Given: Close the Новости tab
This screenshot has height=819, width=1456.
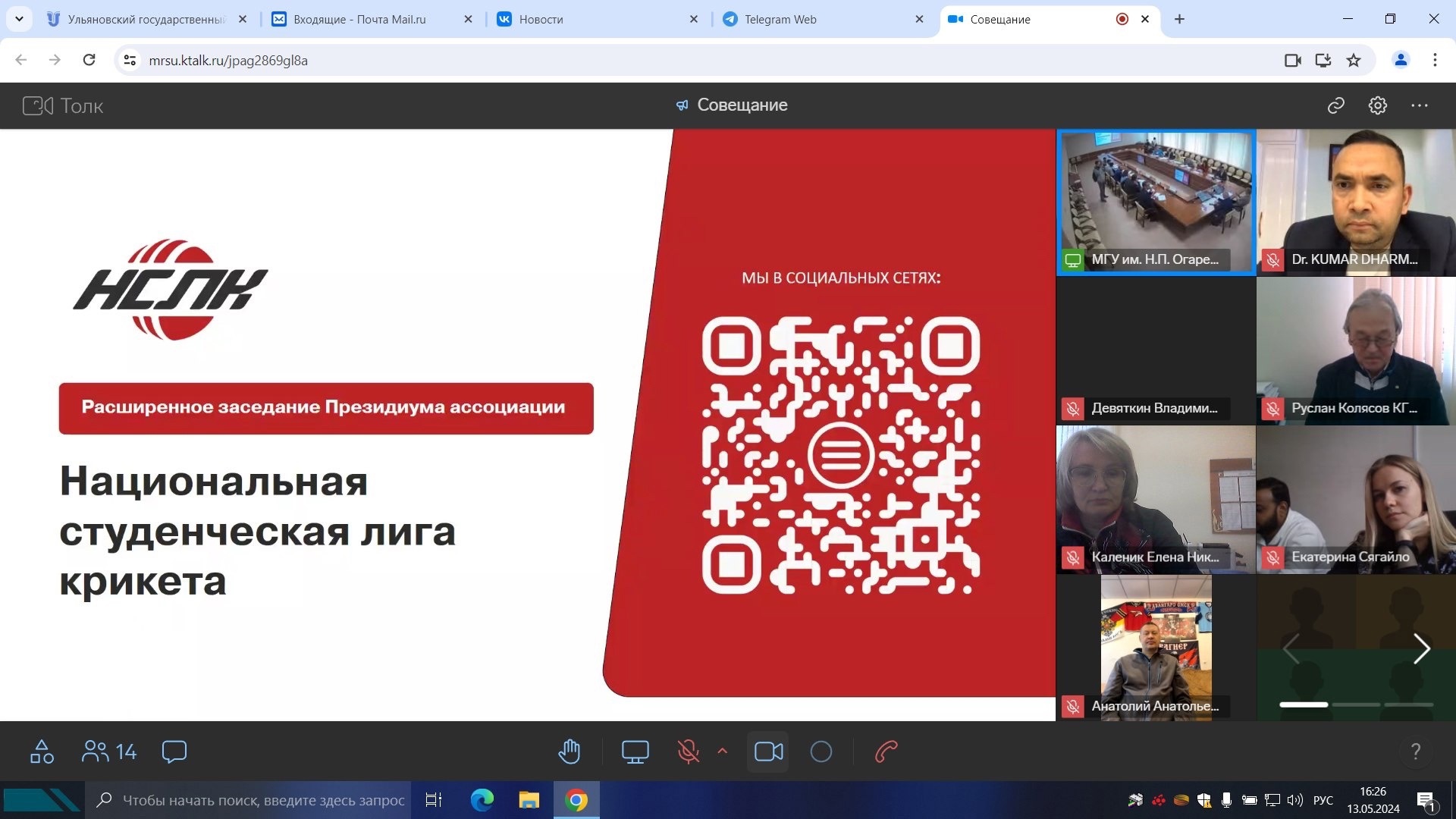Looking at the screenshot, I should coord(693,20).
